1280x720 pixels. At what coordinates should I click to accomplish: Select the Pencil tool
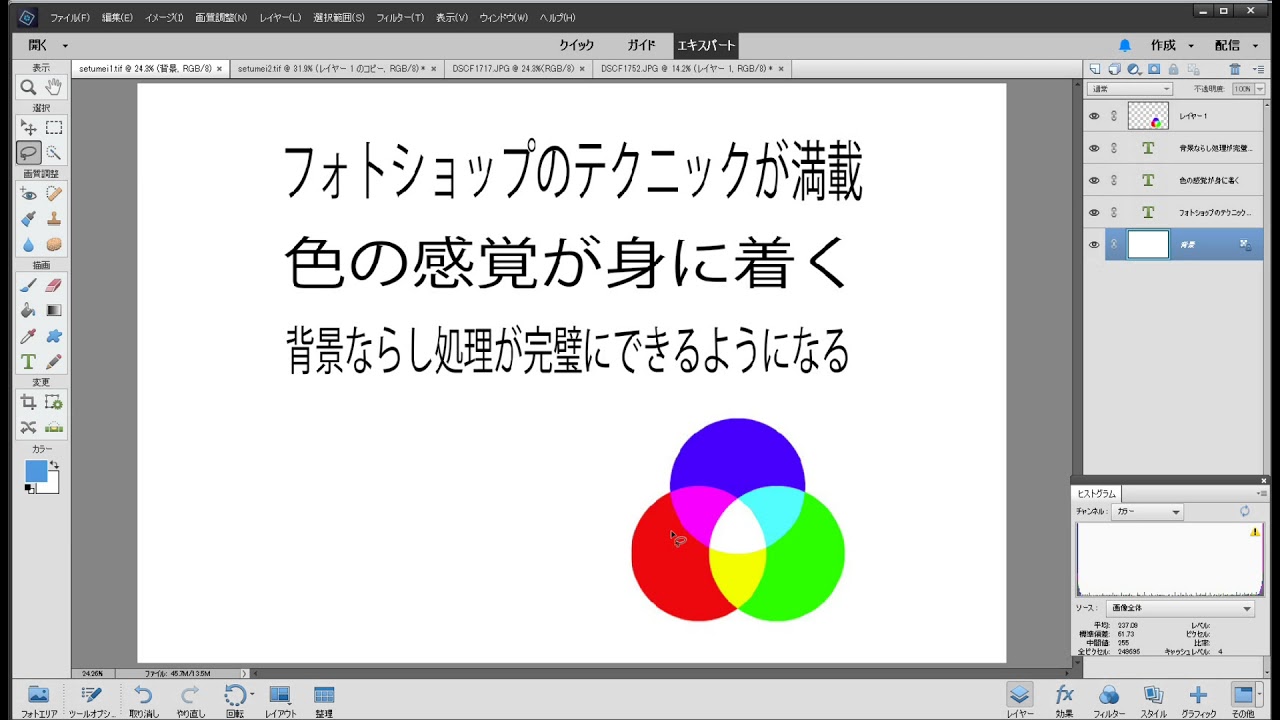point(54,362)
